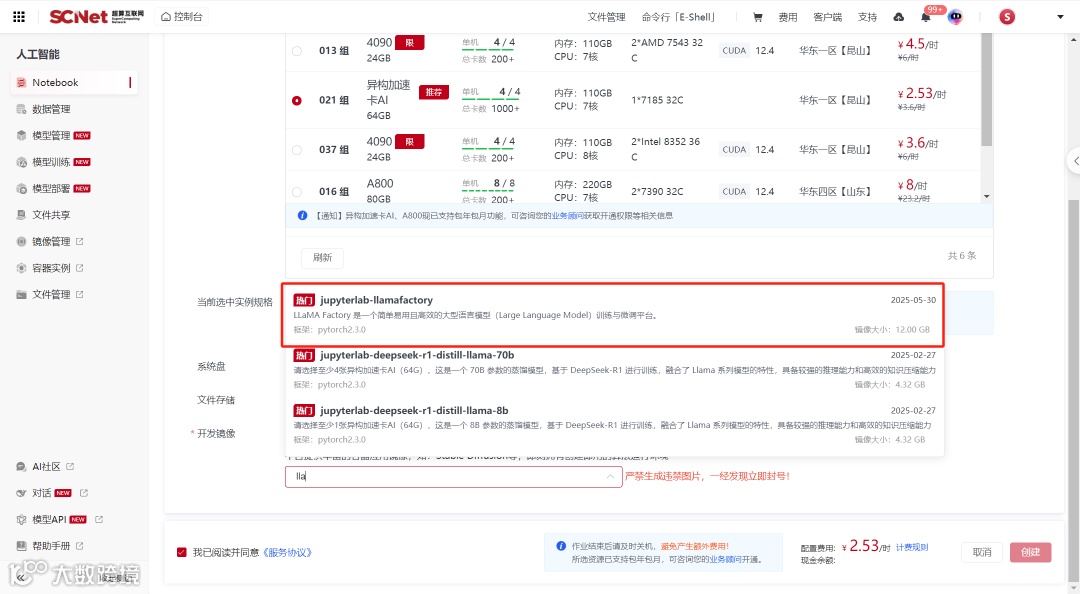Screen dimensions: 1080x594
Task: Open 对话 sidebar icon
Action: tap(21, 493)
